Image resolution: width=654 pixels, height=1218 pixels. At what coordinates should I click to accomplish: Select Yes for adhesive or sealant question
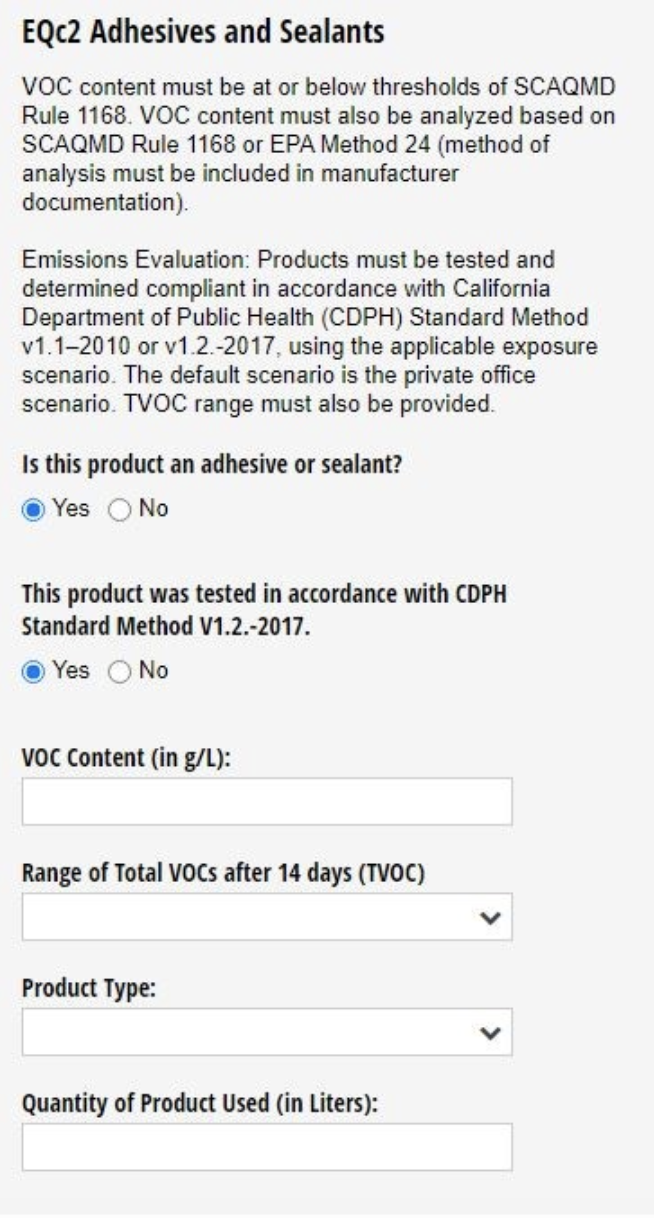tap(31, 509)
